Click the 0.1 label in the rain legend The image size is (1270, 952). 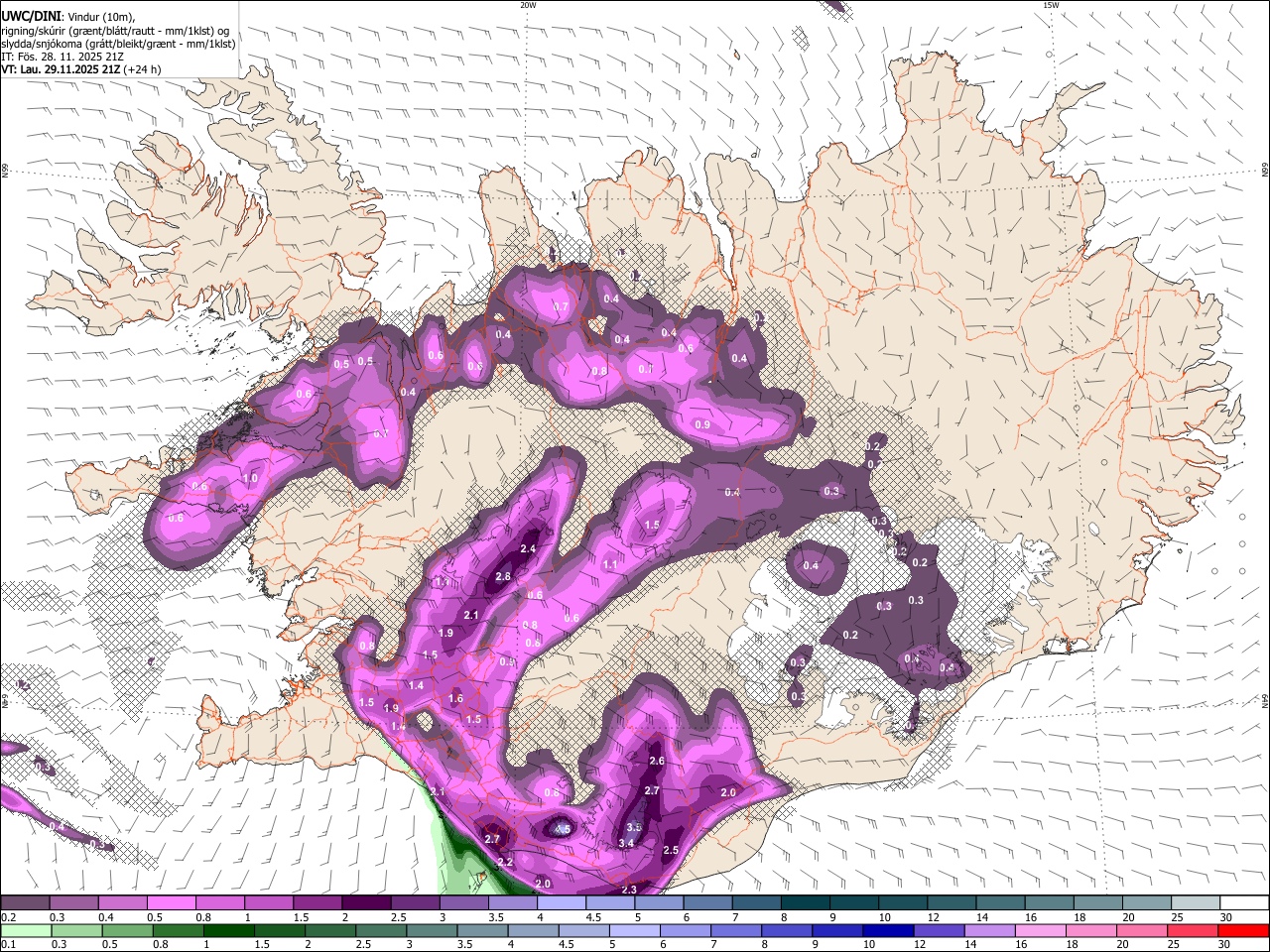click(8, 945)
